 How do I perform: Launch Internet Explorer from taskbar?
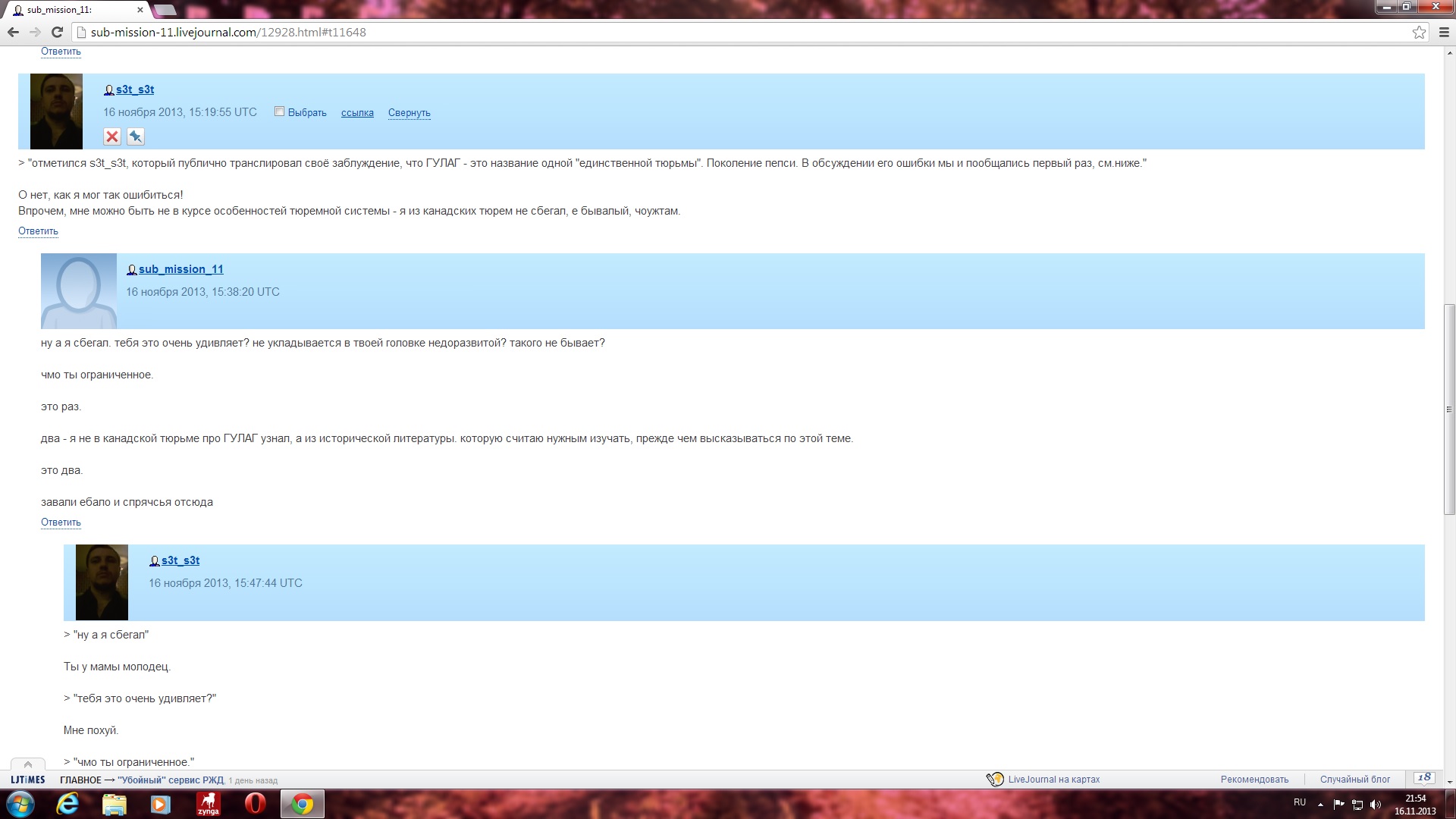tap(67, 803)
